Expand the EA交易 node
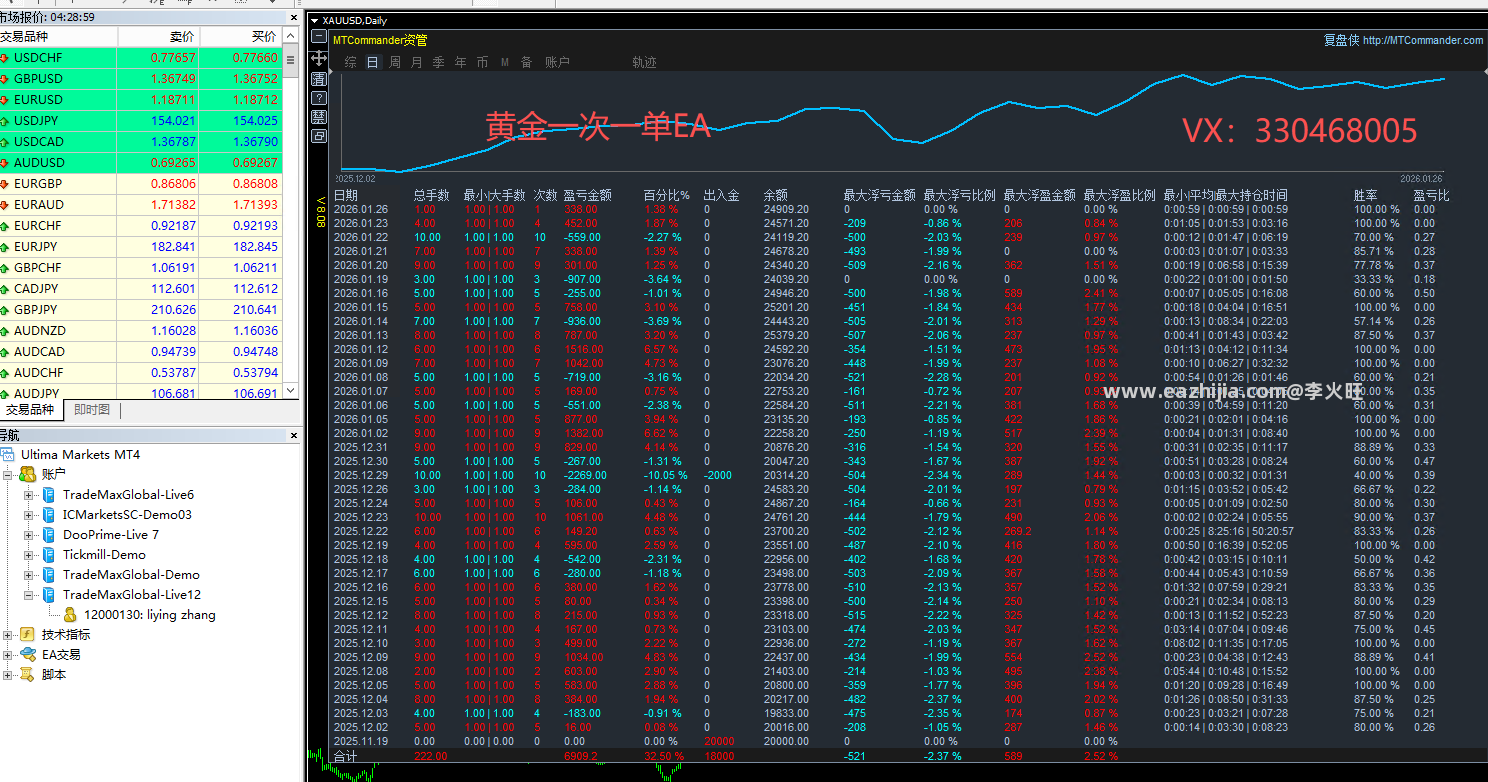1488x782 pixels. tap(8, 655)
